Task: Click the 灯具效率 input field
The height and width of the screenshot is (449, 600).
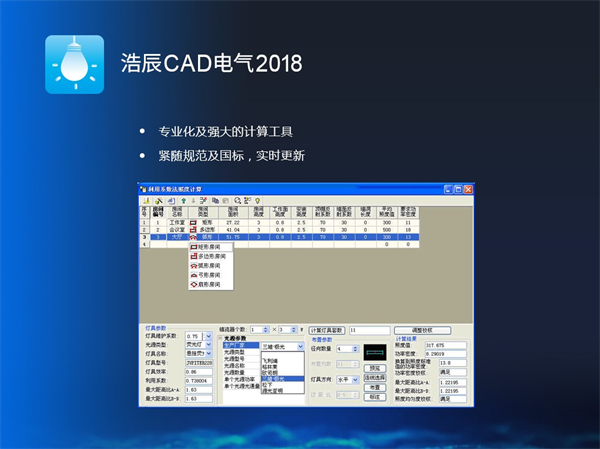Action: [199, 372]
